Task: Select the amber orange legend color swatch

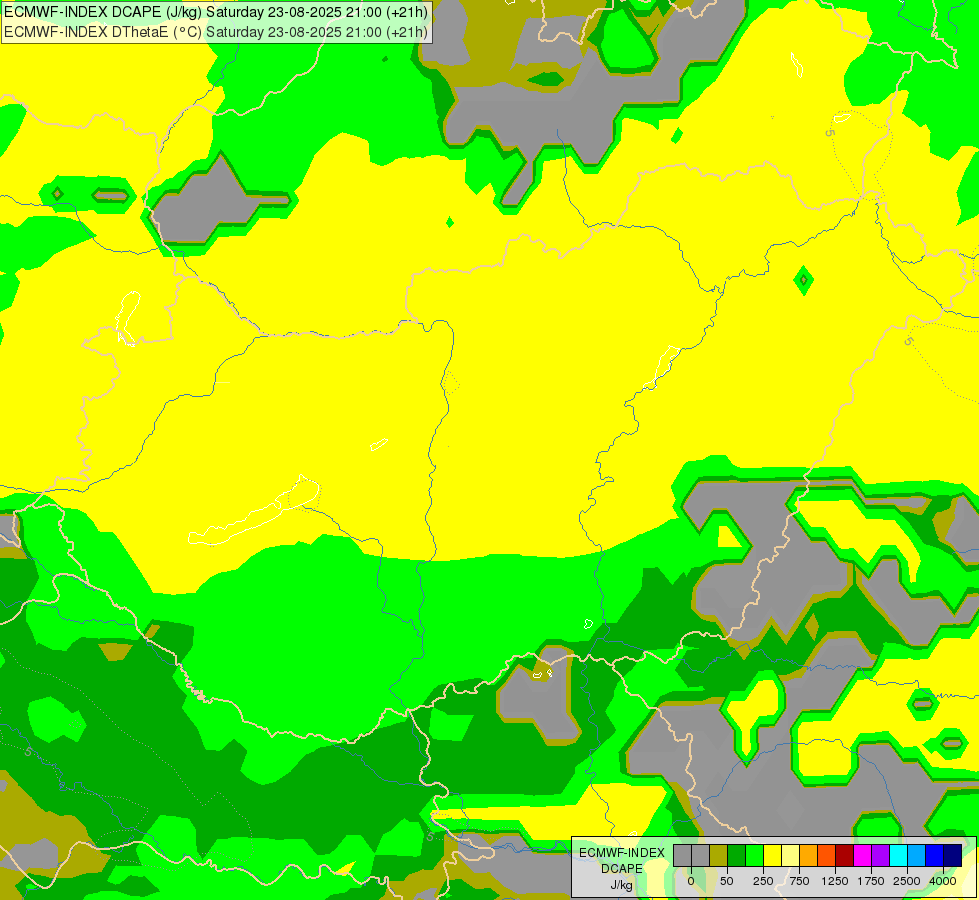Action: click(x=809, y=855)
